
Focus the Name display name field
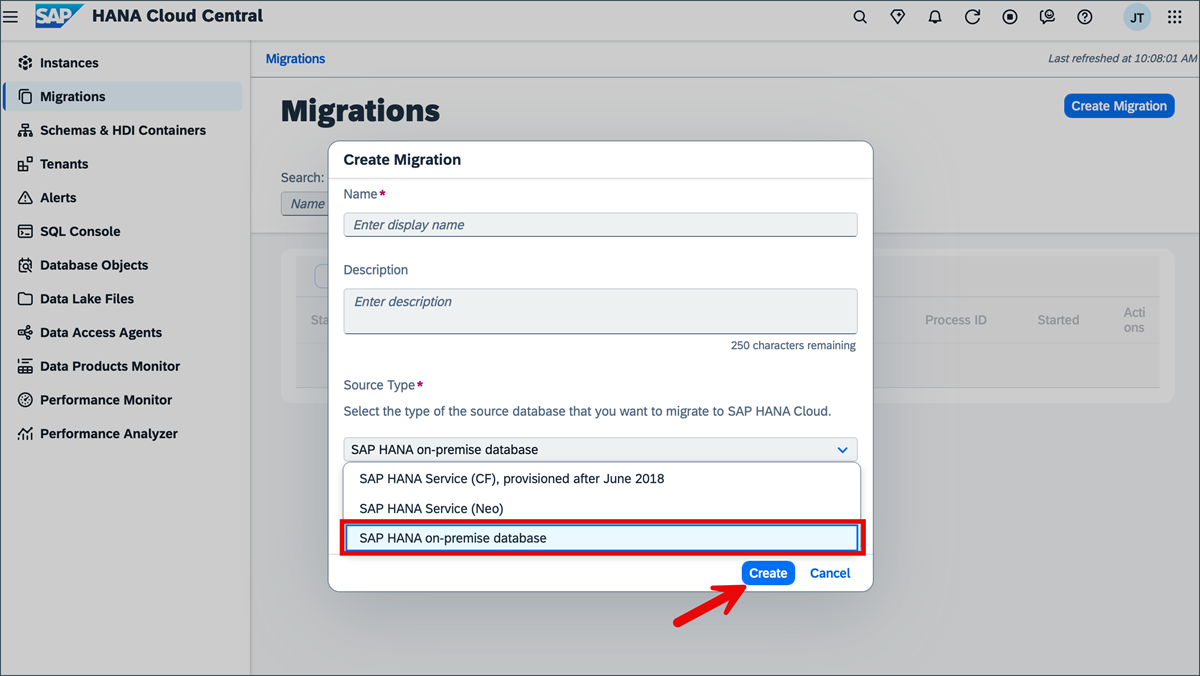point(600,225)
